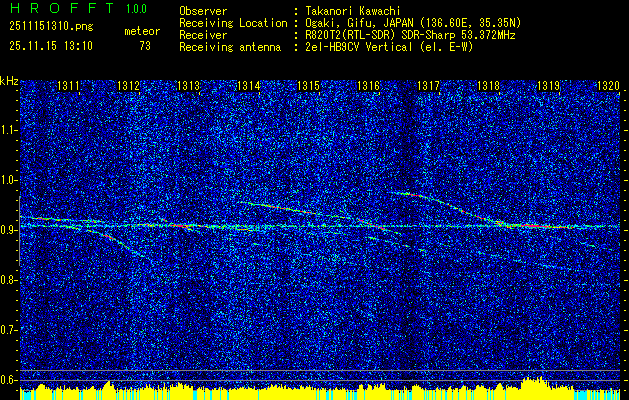Click antenna 2el-HB9CV Vertical text
629x400 pixels.
click(389, 47)
